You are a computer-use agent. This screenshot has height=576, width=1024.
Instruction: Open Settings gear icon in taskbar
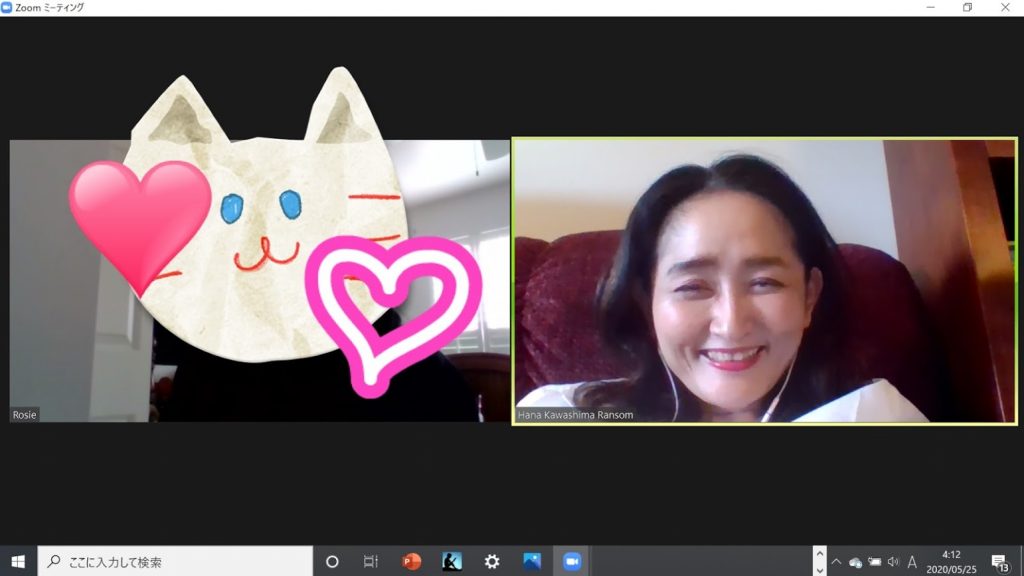tap(492, 561)
